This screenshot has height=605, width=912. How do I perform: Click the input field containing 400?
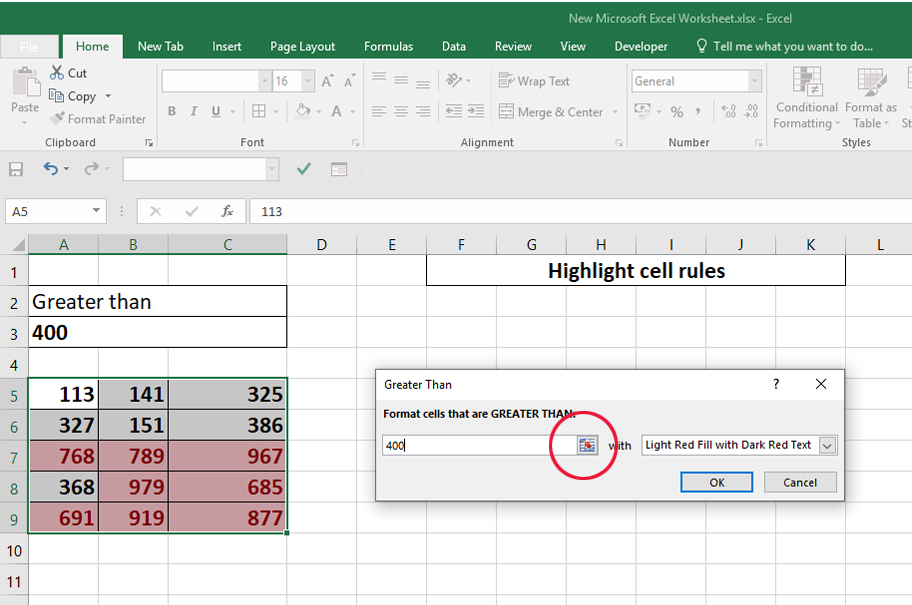tap(470, 445)
